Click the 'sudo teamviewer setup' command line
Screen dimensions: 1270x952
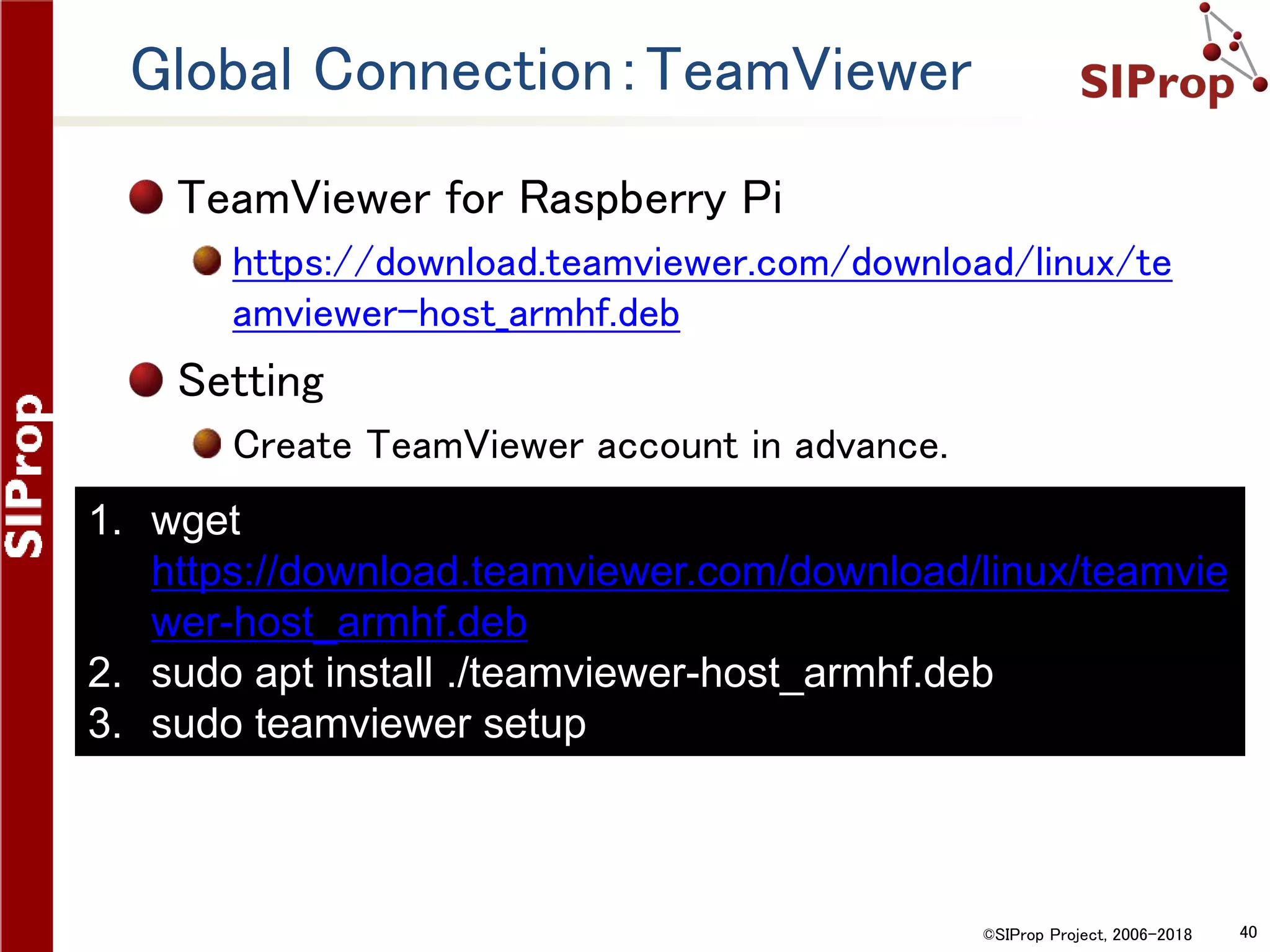(x=368, y=724)
